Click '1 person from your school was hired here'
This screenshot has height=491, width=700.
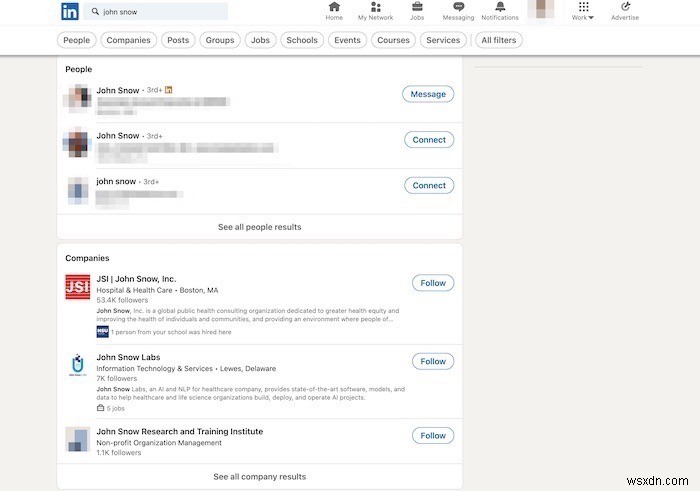171,332
